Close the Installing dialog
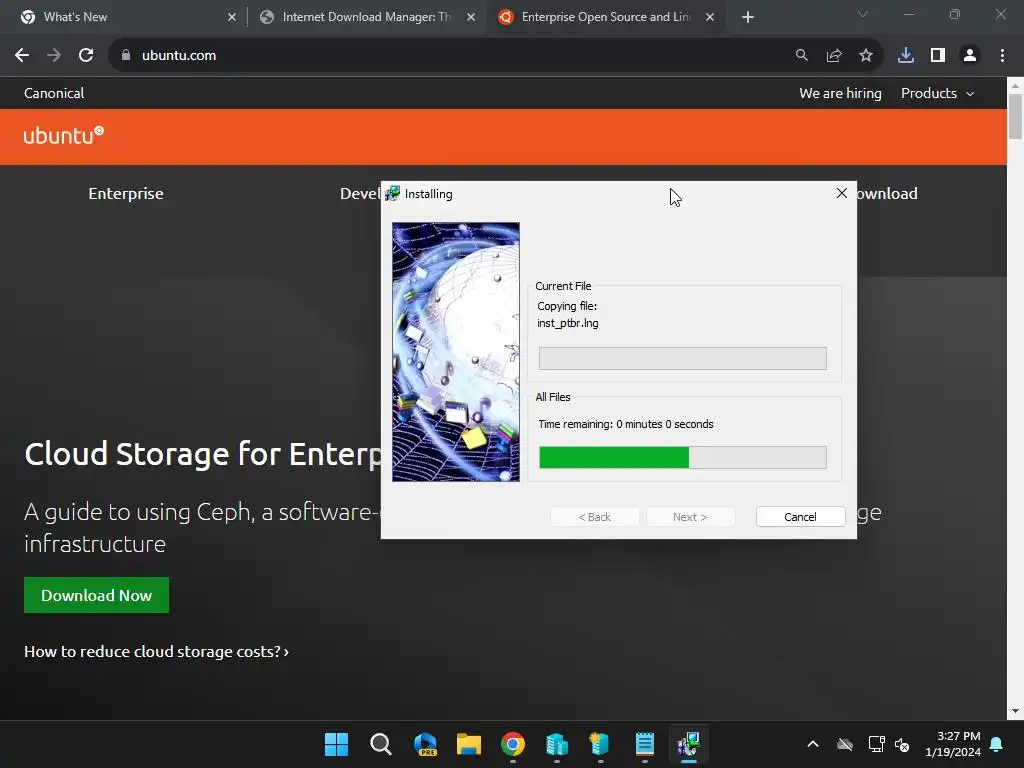Viewport: 1024px width, 768px height. (x=842, y=193)
